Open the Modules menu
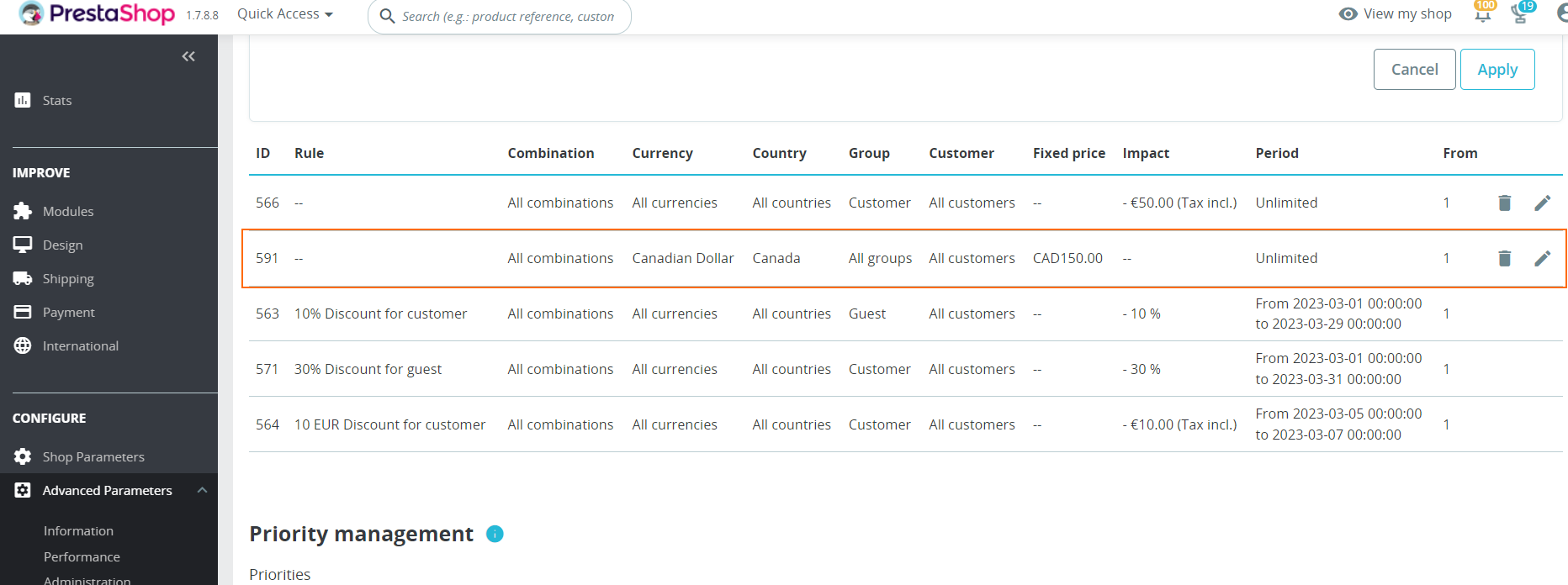 tap(68, 211)
